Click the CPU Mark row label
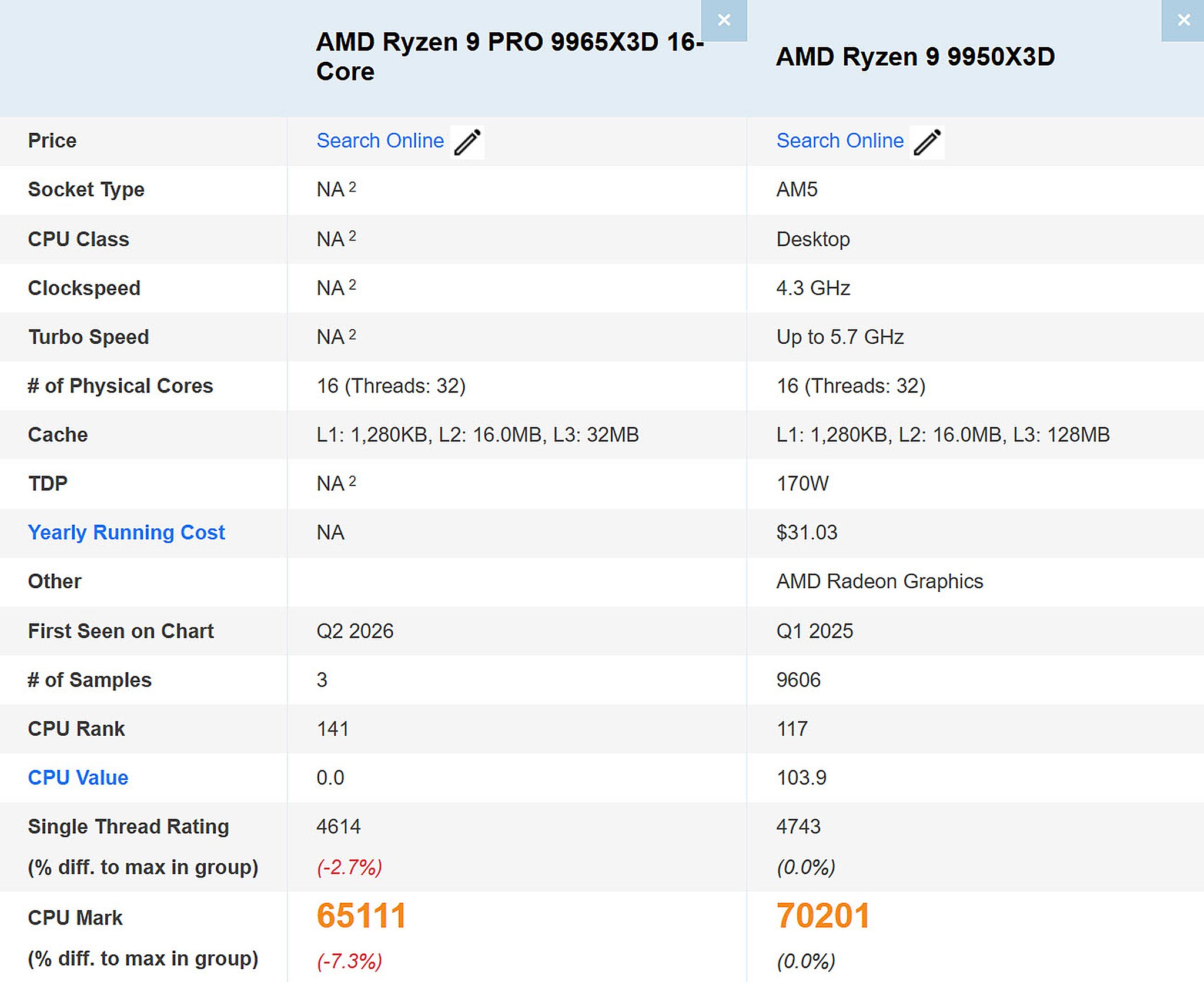Viewport: 1204px width, 982px height. click(x=75, y=917)
